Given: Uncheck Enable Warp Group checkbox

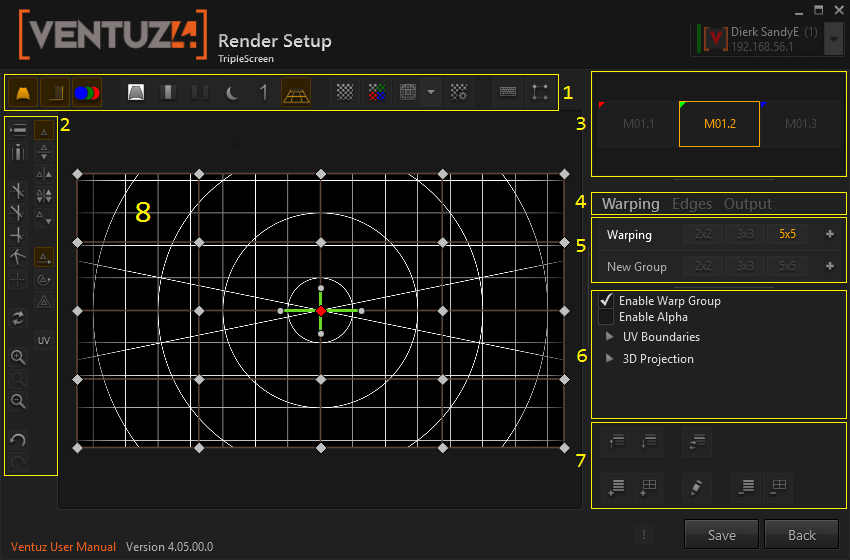Looking at the screenshot, I should pos(605,300).
